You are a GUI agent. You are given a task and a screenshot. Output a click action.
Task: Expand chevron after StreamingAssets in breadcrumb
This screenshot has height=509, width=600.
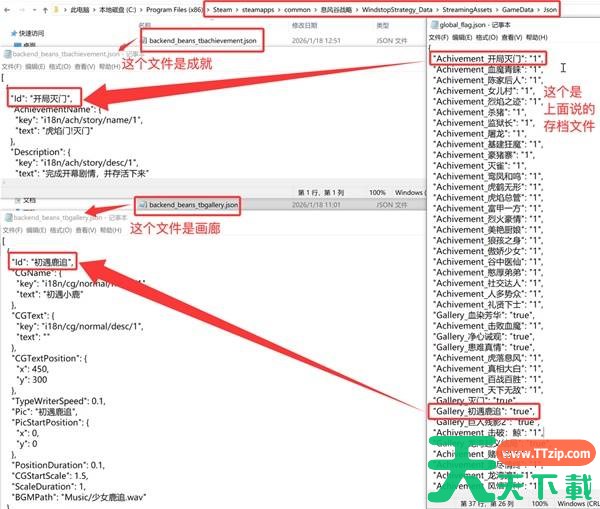pyautogui.click(x=497, y=10)
